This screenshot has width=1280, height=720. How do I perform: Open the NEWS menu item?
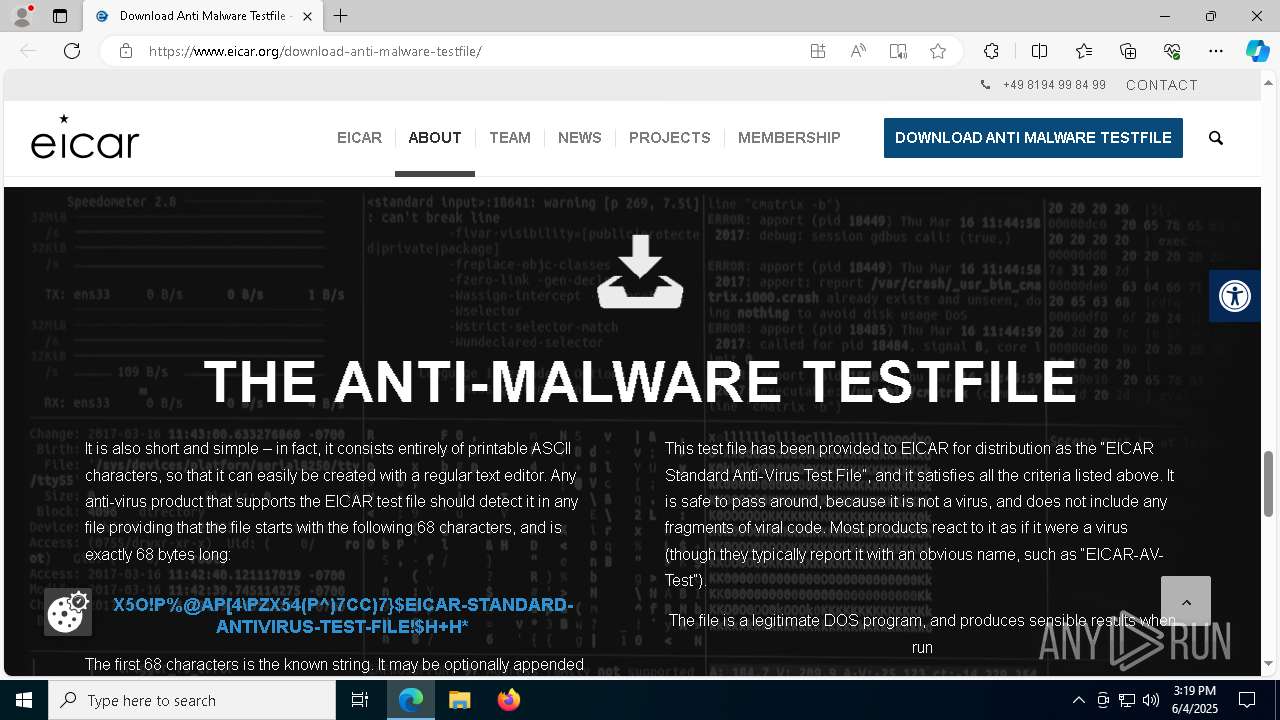(x=580, y=138)
